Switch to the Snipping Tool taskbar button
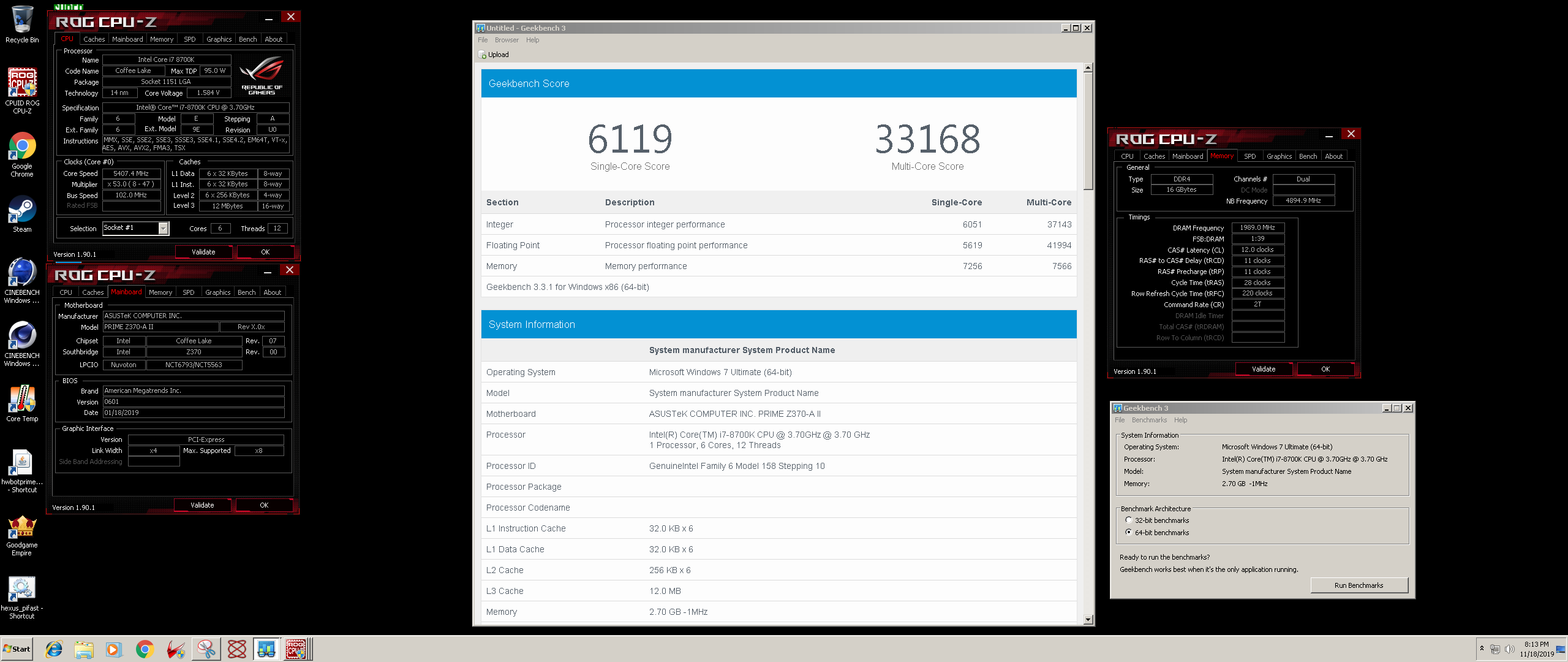The width and height of the screenshot is (1568, 662). (206, 649)
